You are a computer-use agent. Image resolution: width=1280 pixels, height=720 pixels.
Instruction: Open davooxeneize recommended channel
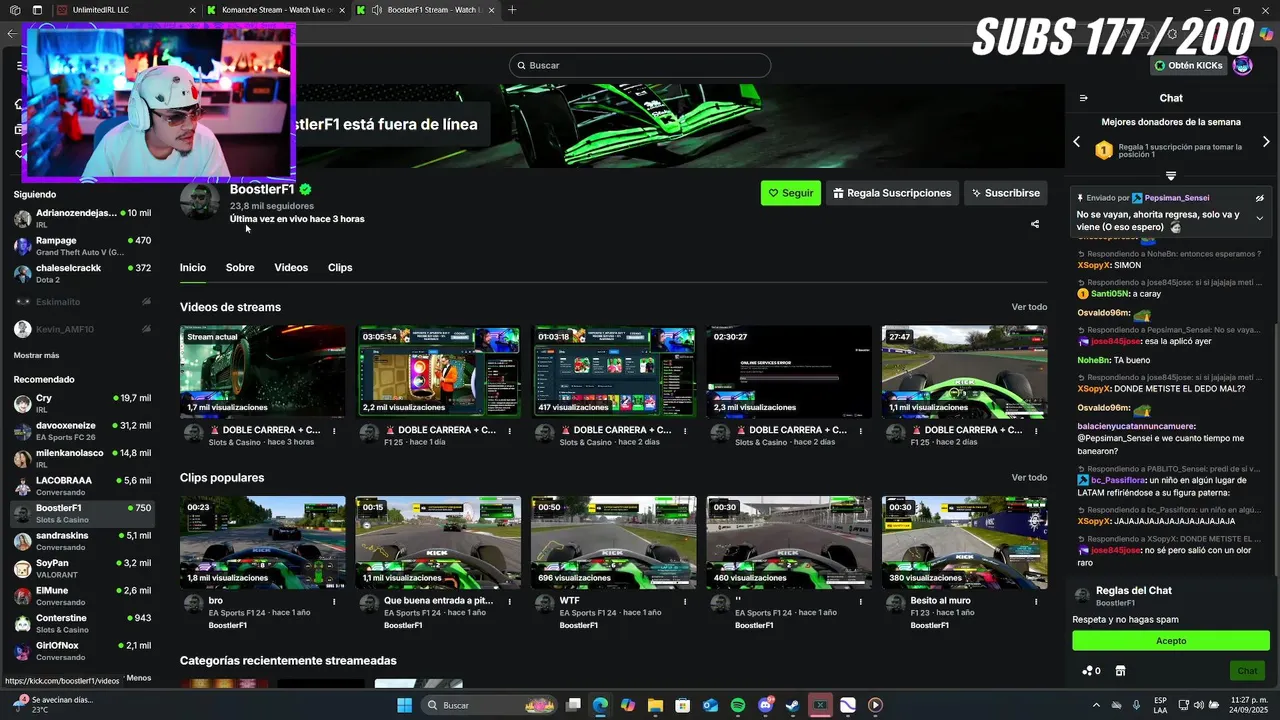82,430
